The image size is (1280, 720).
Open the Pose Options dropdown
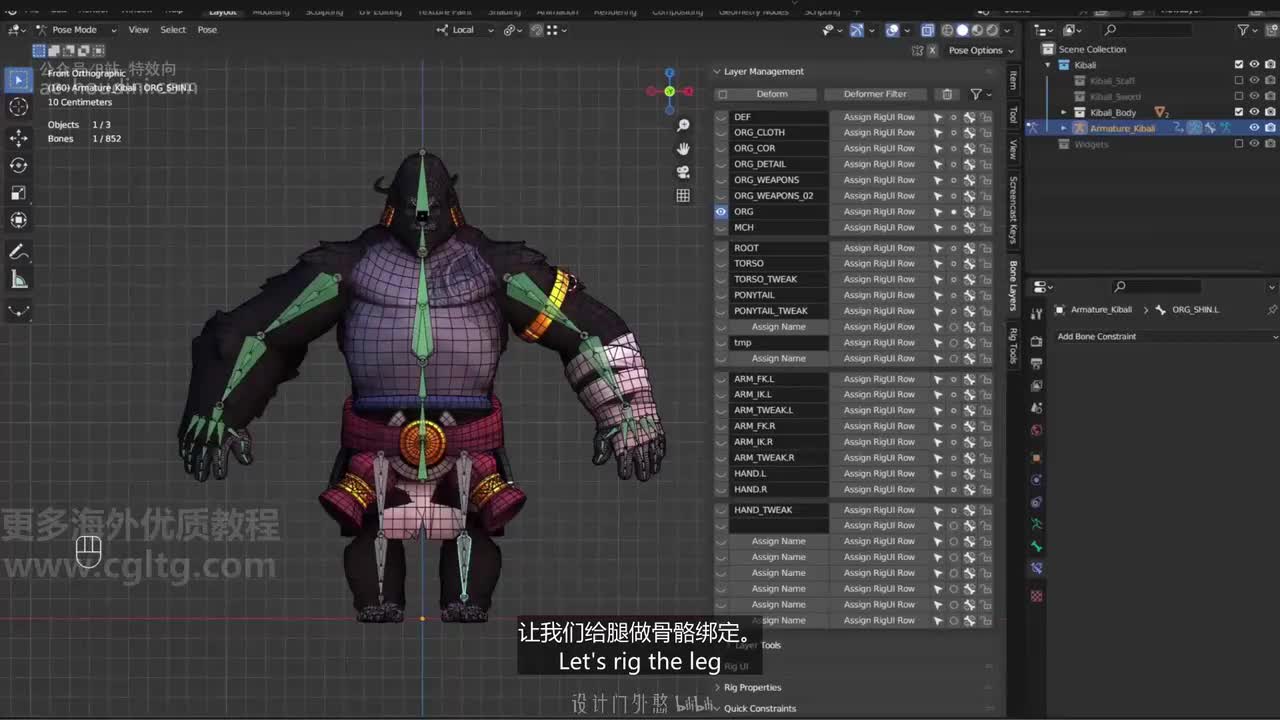[x=980, y=50]
